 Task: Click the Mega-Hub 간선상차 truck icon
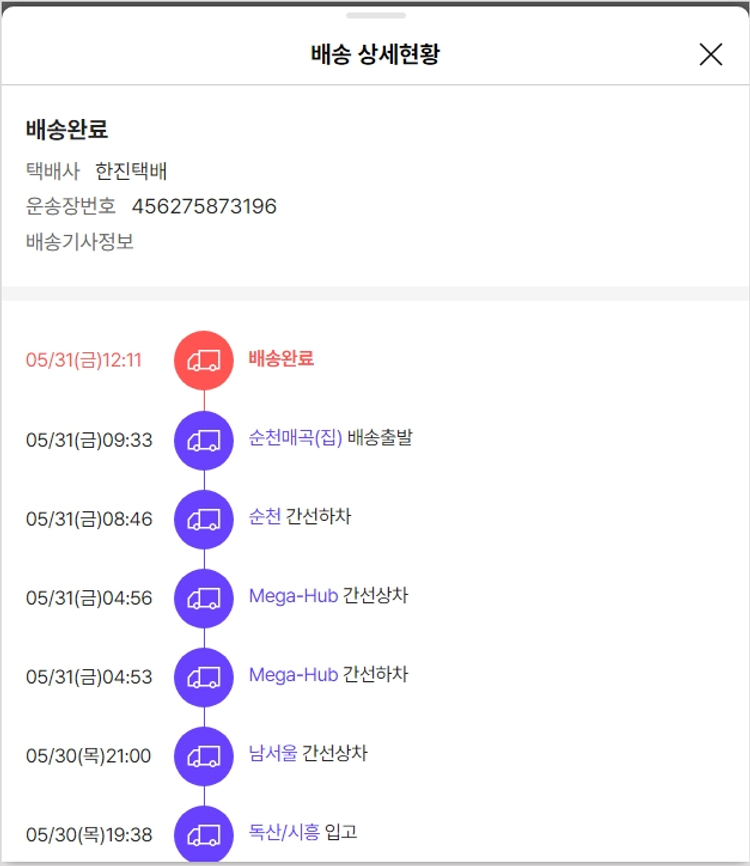pyautogui.click(x=204, y=598)
